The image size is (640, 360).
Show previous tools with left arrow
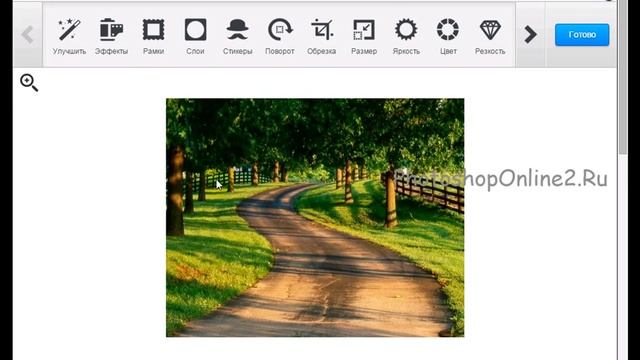click(28, 34)
